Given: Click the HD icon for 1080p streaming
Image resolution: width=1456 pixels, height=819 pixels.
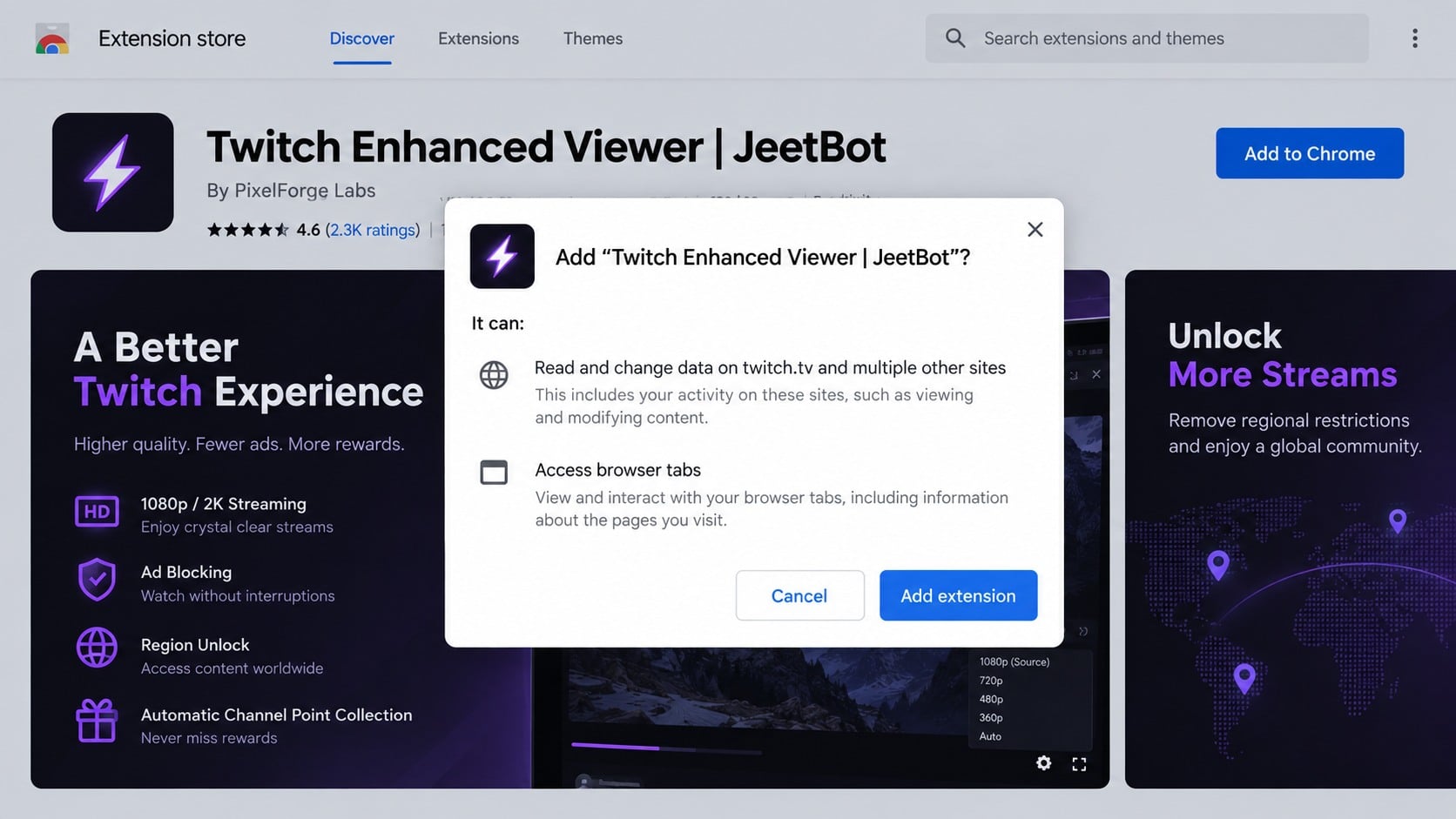Looking at the screenshot, I should point(97,512).
